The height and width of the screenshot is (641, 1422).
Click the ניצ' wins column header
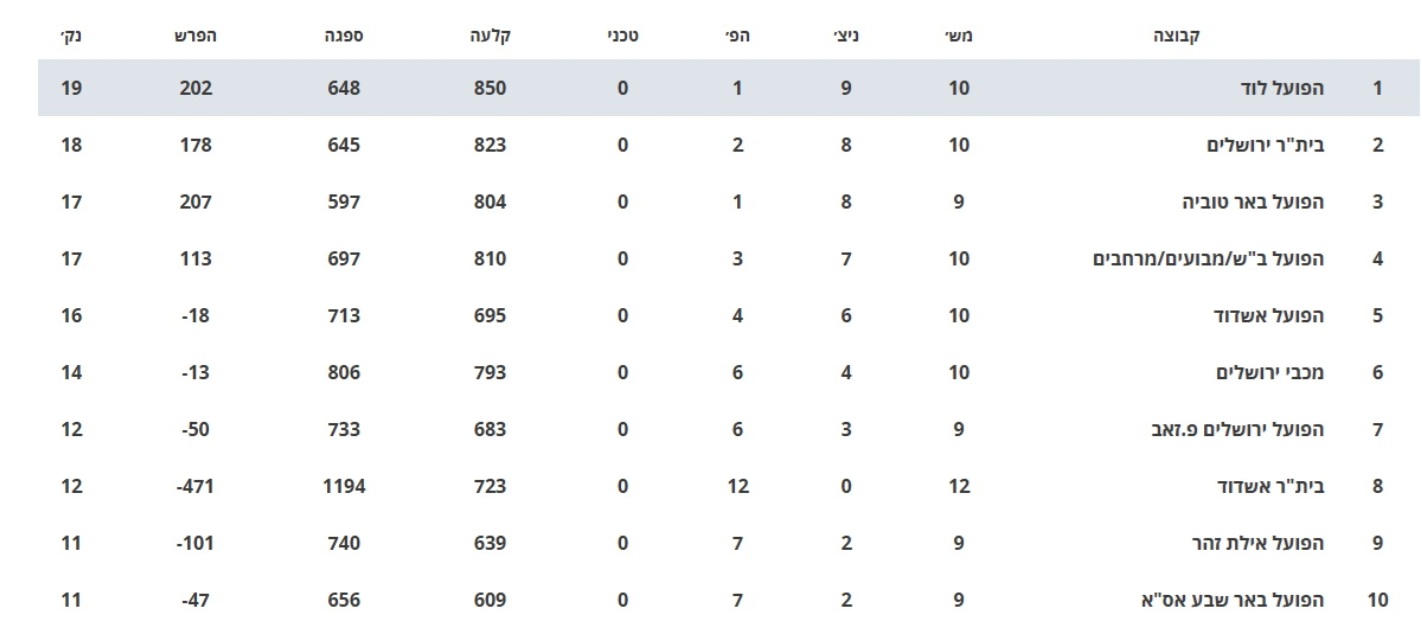pyautogui.click(x=847, y=36)
